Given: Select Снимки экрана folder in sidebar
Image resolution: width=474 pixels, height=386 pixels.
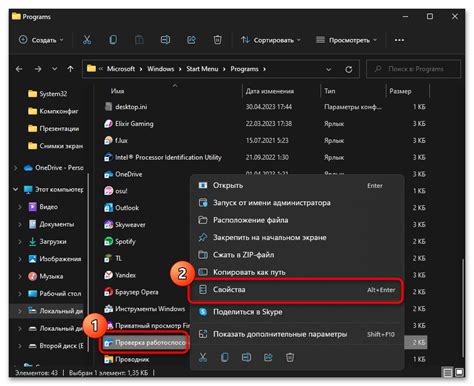Looking at the screenshot, I should [55, 146].
